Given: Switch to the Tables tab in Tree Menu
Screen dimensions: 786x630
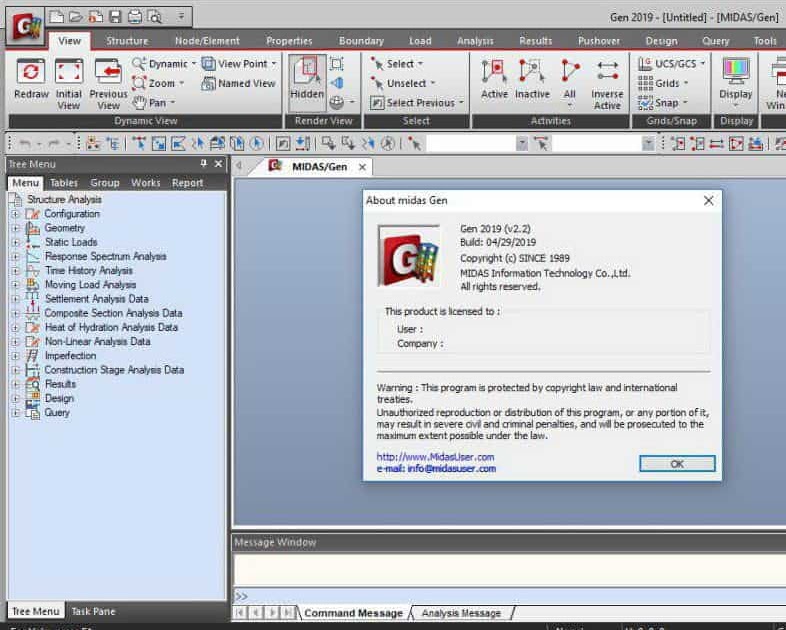Looking at the screenshot, I should 64,183.
